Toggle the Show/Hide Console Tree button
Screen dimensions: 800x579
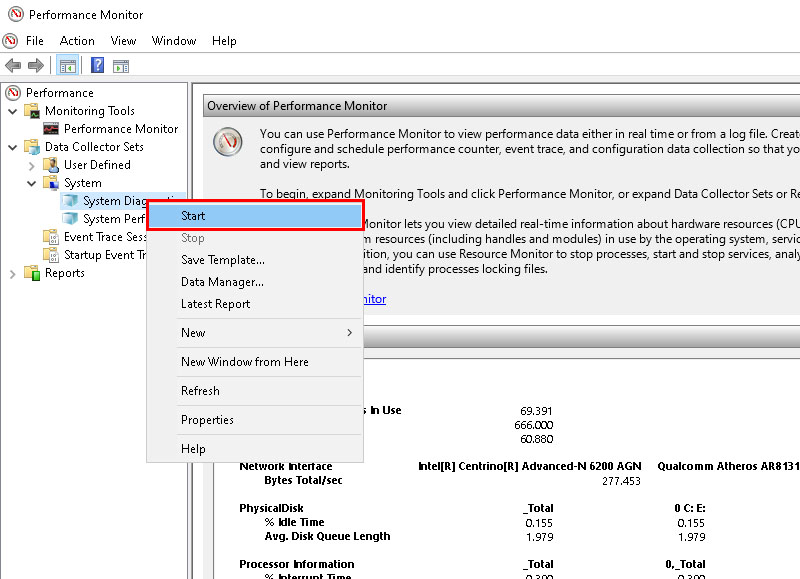click(68, 66)
